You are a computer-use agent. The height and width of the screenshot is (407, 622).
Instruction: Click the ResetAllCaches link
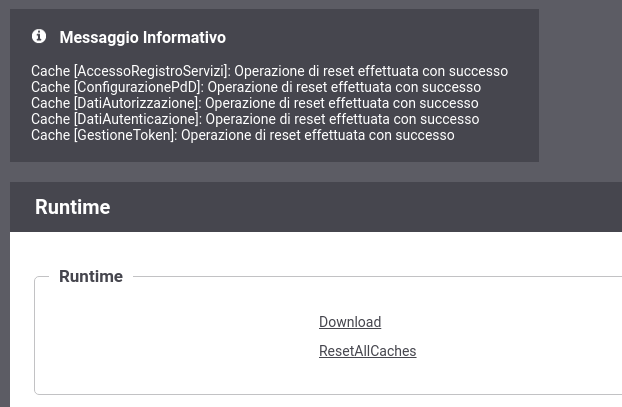pos(367,351)
